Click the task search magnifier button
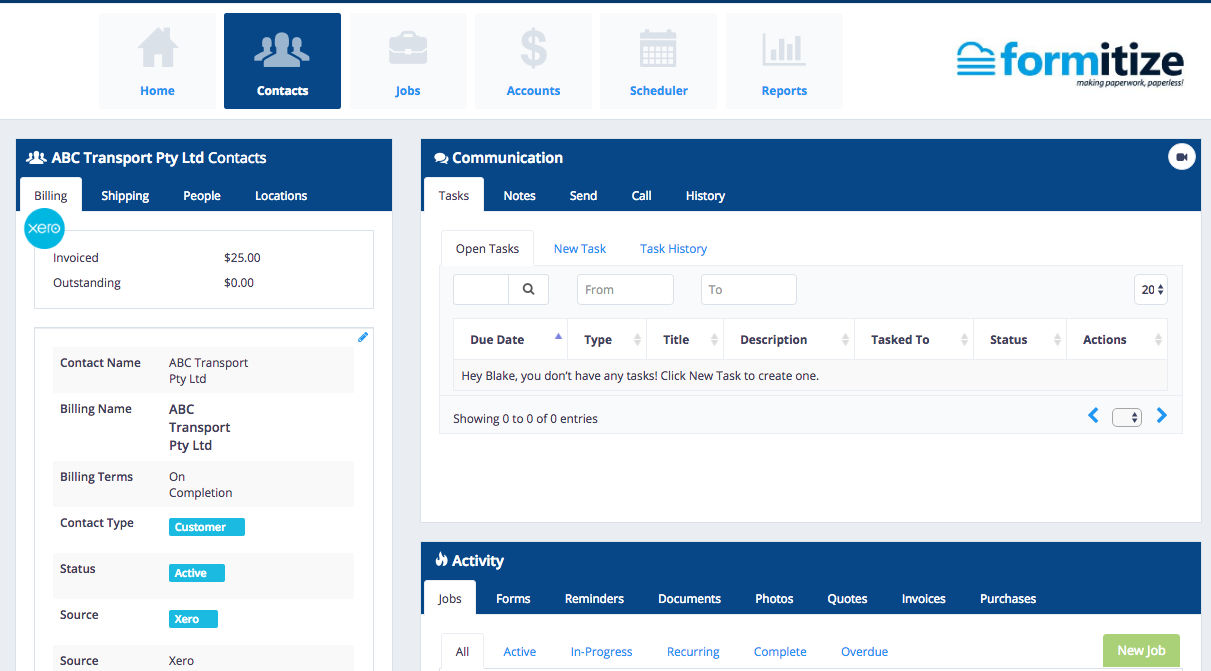The width and height of the screenshot is (1211, 671). (x=528, y=289)
